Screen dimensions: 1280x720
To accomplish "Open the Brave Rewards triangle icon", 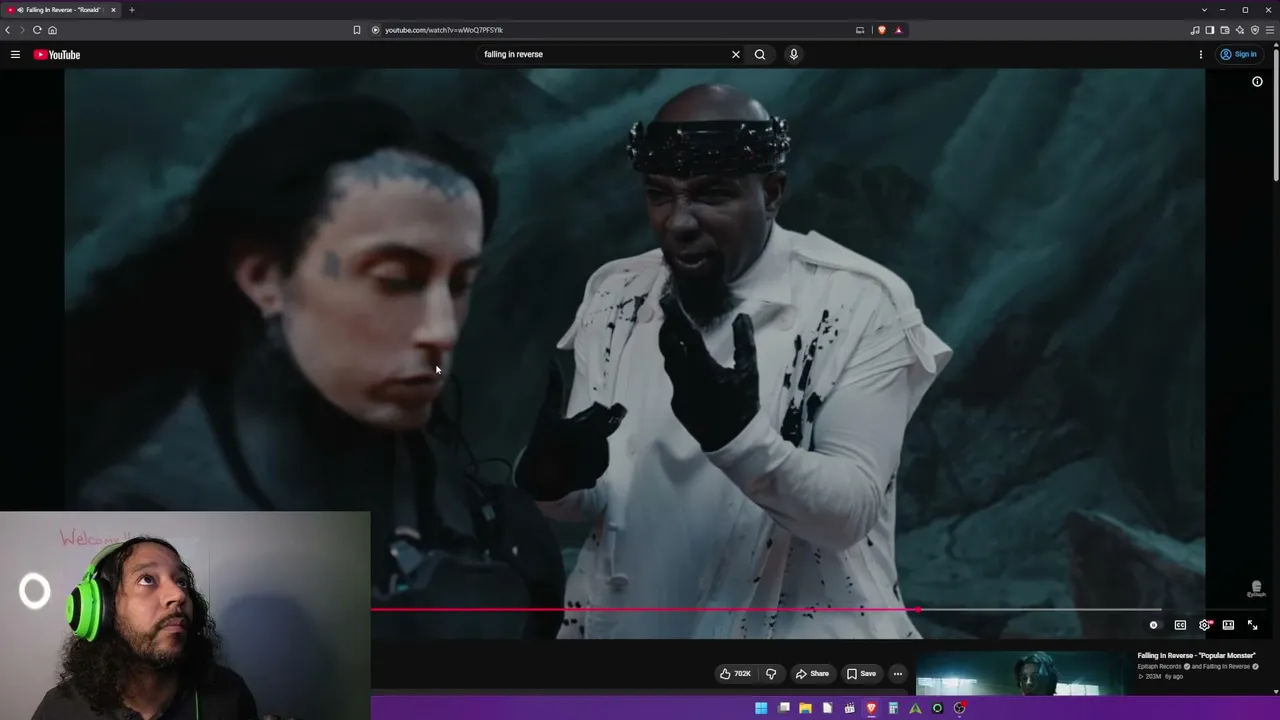I will 898,30.
